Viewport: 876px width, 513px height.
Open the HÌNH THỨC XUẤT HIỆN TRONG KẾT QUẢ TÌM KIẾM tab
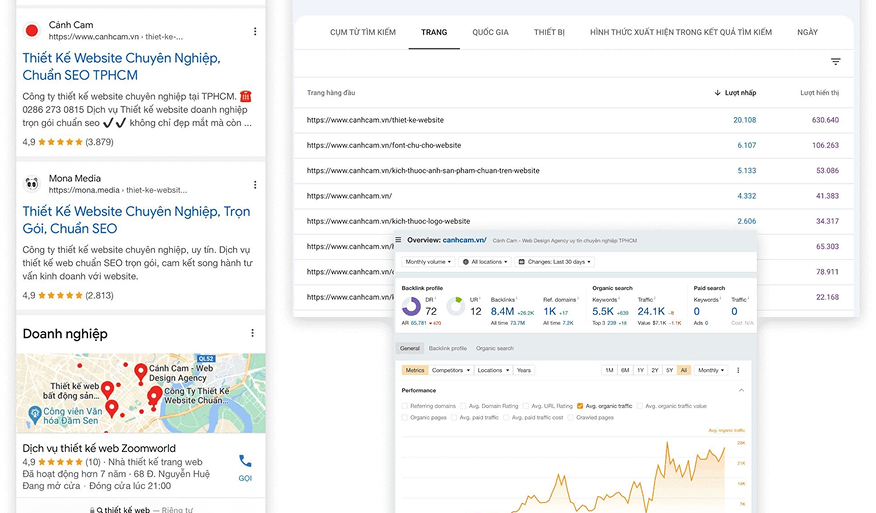coord(681,32)
